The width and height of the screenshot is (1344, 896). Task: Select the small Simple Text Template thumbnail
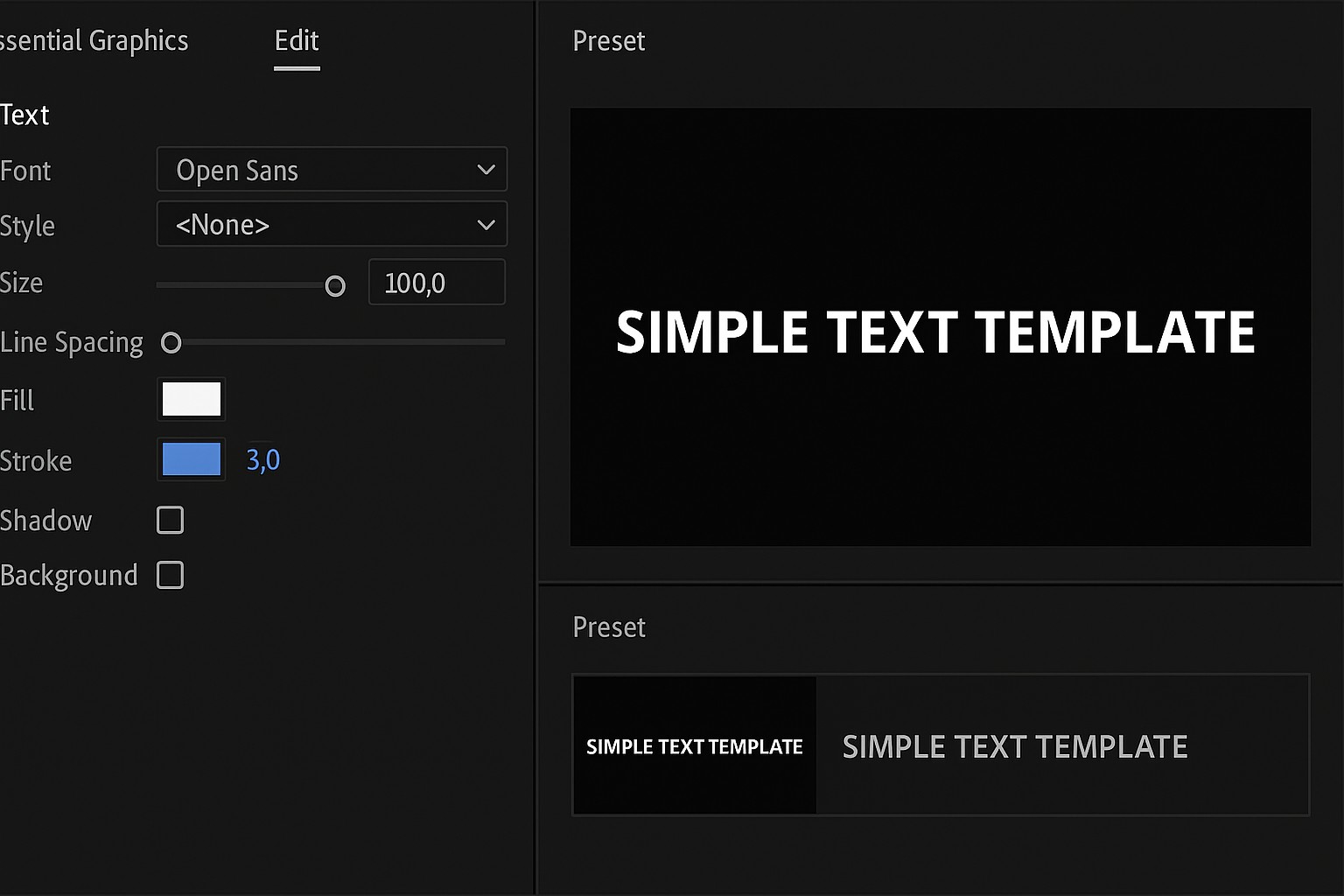pos(695,745)
